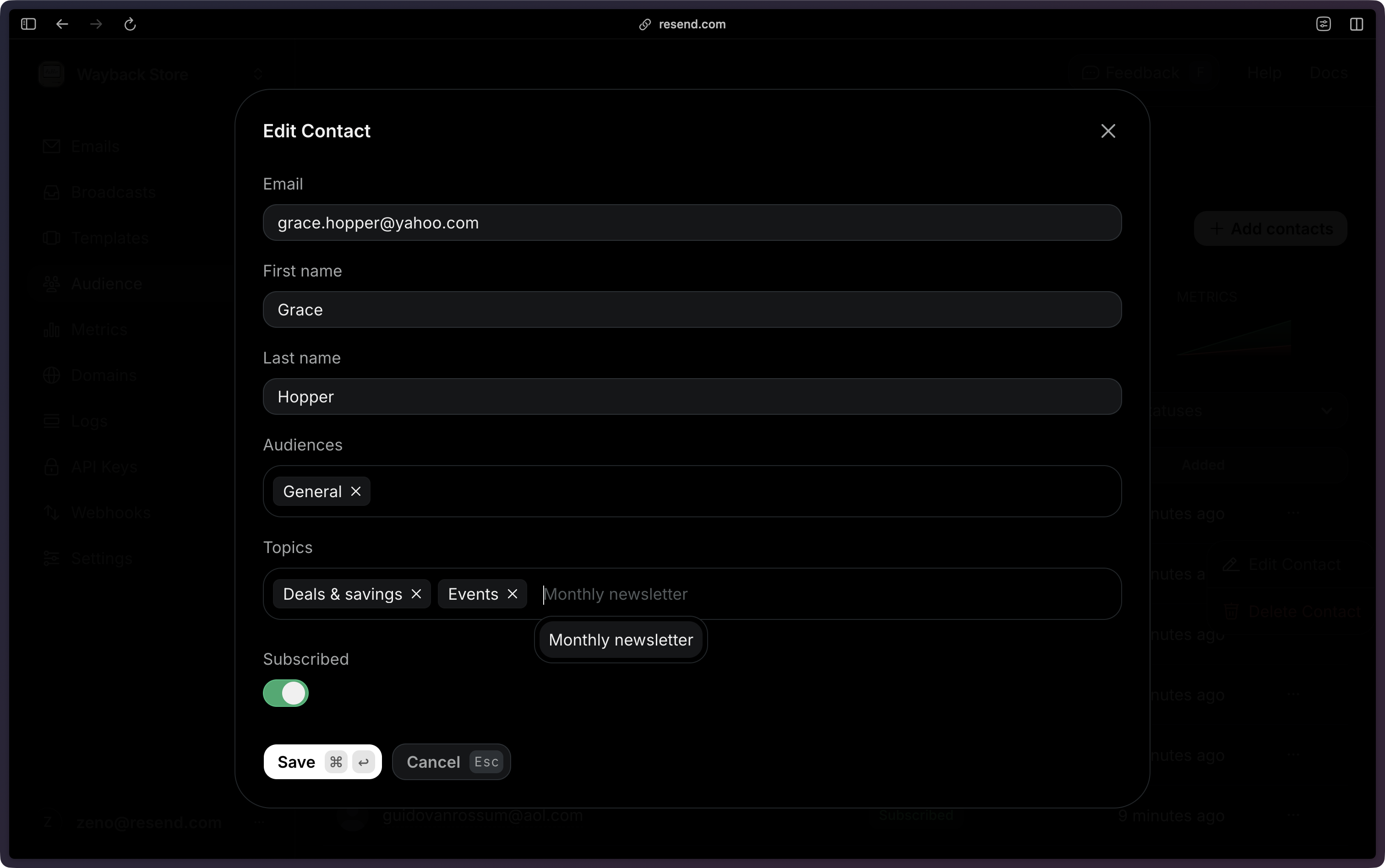
Task: Click into the Last name field
Action: point(692,396)
